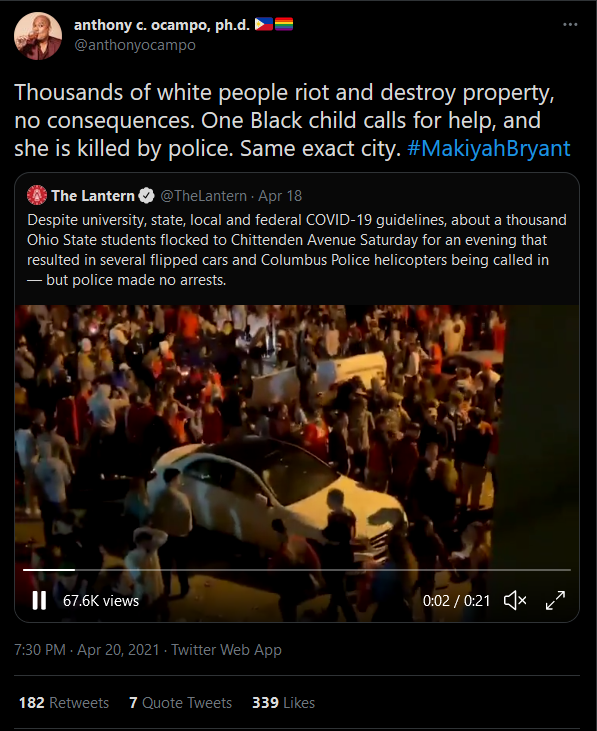
Task: Click the Twitter Web App source link
Action: pos(226,650)
